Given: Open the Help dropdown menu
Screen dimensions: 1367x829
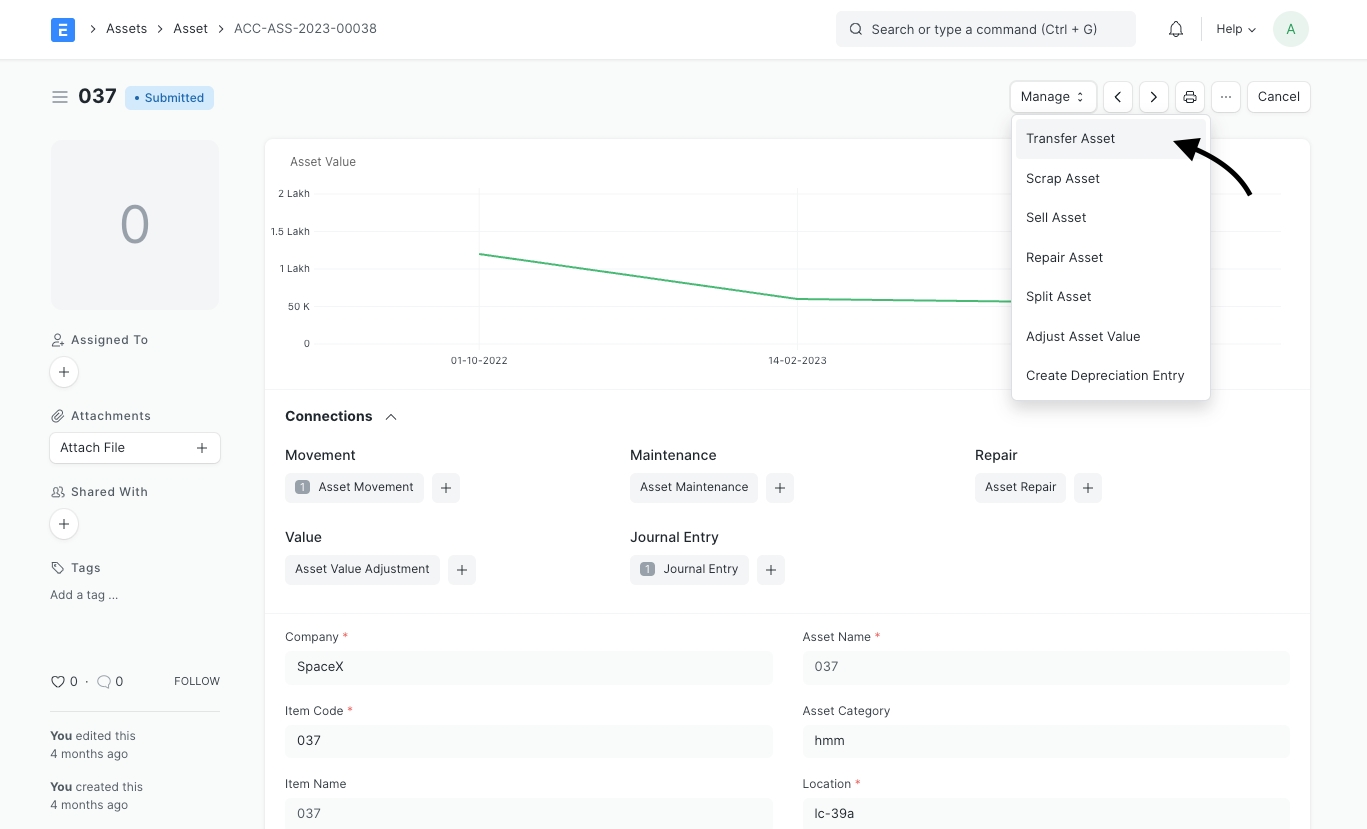Looking at the screenshot, I should [1235, 29].
